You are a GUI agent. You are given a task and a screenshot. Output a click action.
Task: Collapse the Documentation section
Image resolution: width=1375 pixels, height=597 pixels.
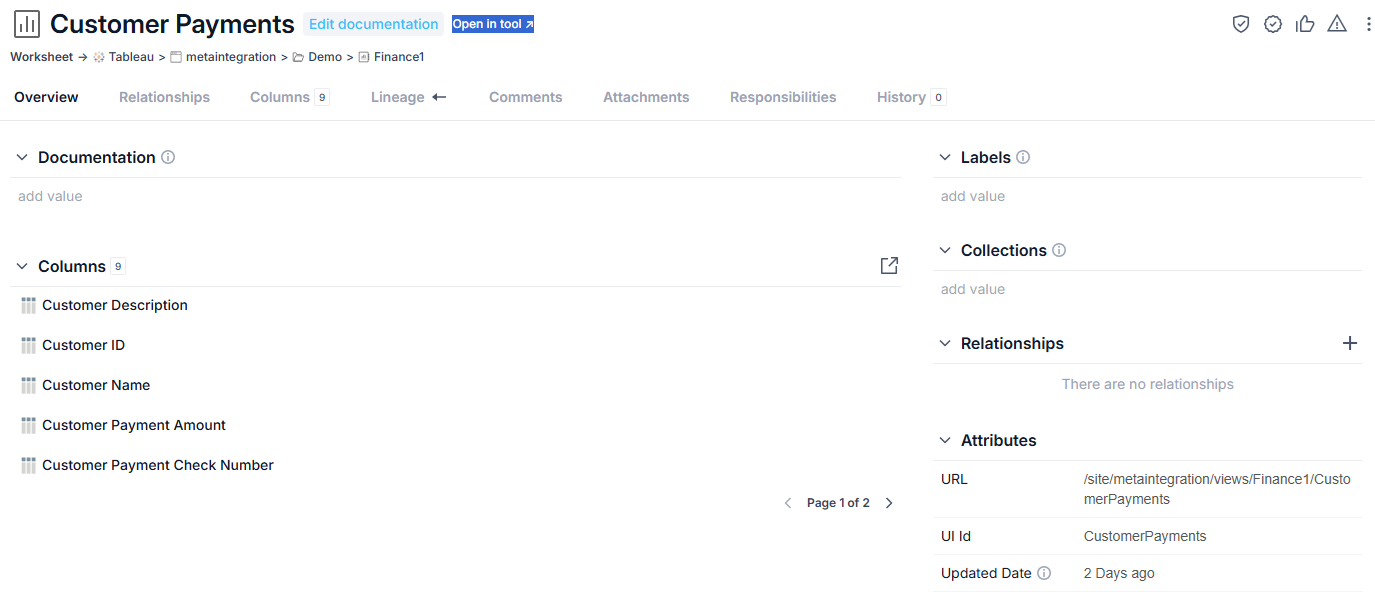pos(22,157)
